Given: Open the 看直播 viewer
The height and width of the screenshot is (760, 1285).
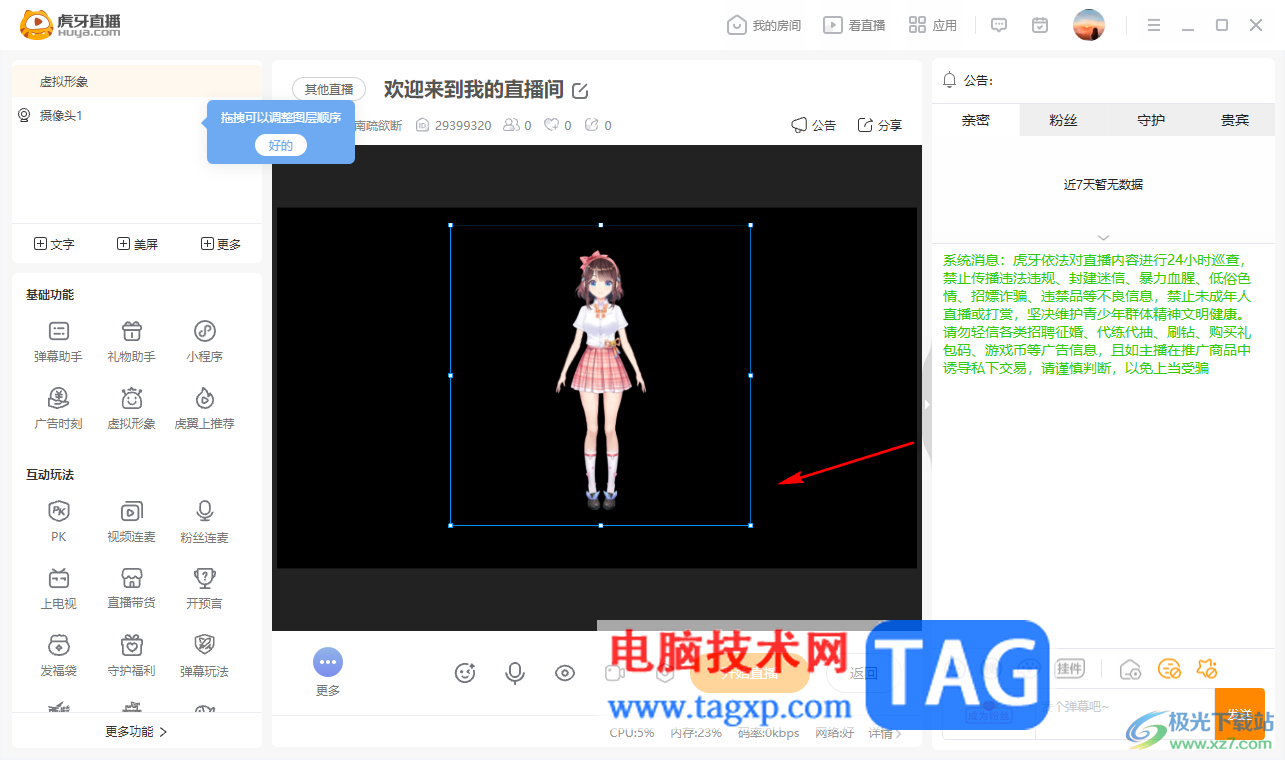Looking at the screenshot, I should (x=854, y=25).
